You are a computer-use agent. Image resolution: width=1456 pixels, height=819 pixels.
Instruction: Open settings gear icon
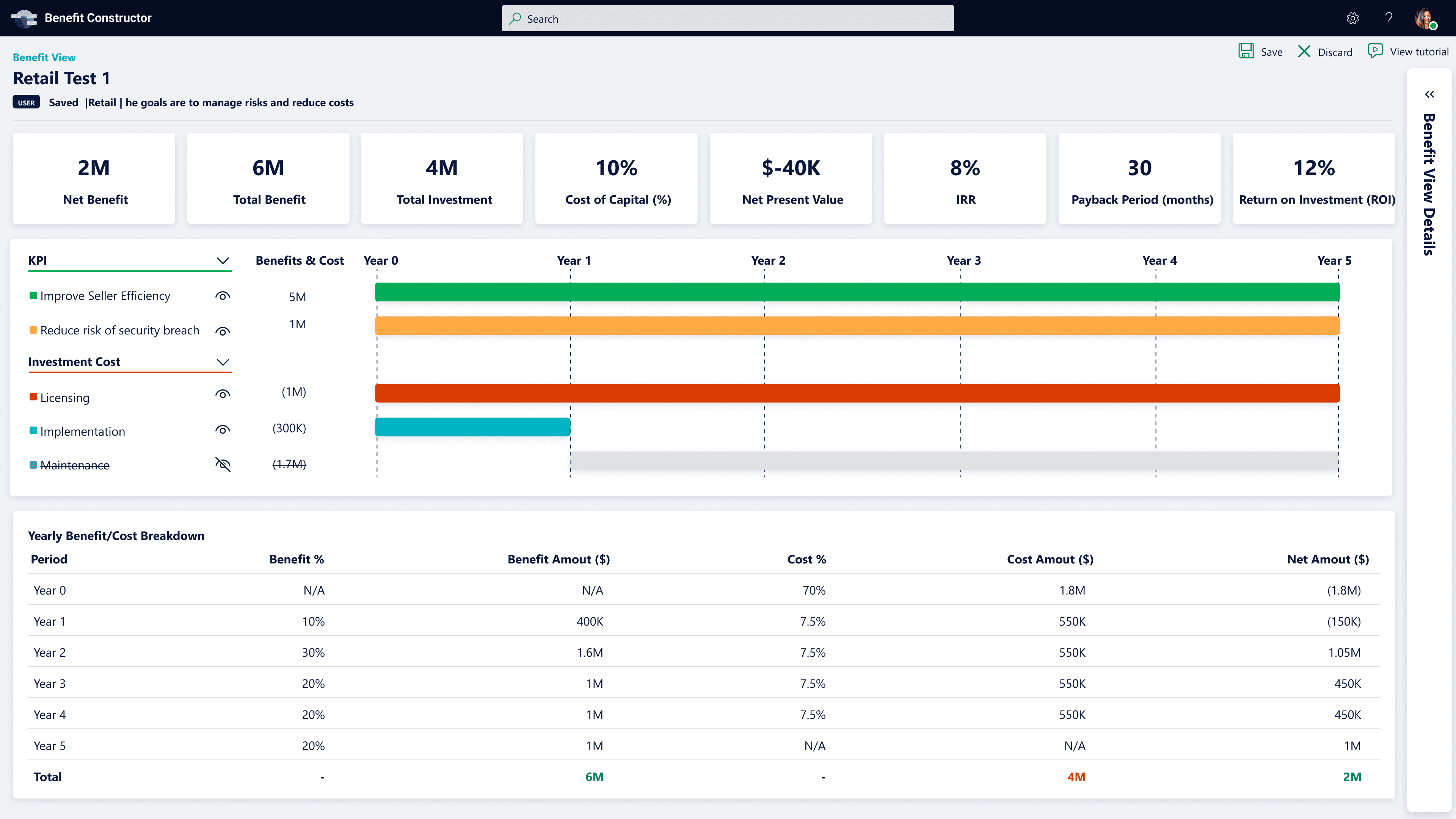1352,18
